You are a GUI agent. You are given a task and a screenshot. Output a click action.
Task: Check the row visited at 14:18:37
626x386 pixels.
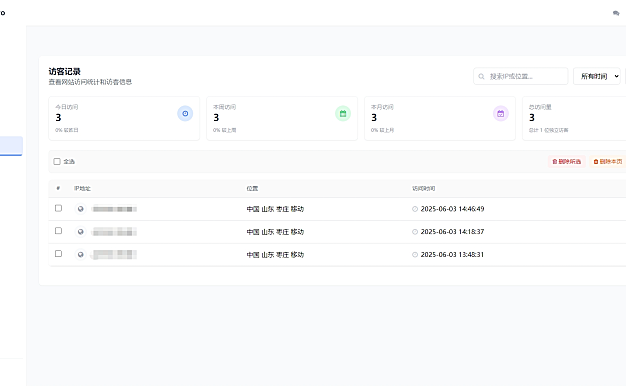[x=58, y=231]
